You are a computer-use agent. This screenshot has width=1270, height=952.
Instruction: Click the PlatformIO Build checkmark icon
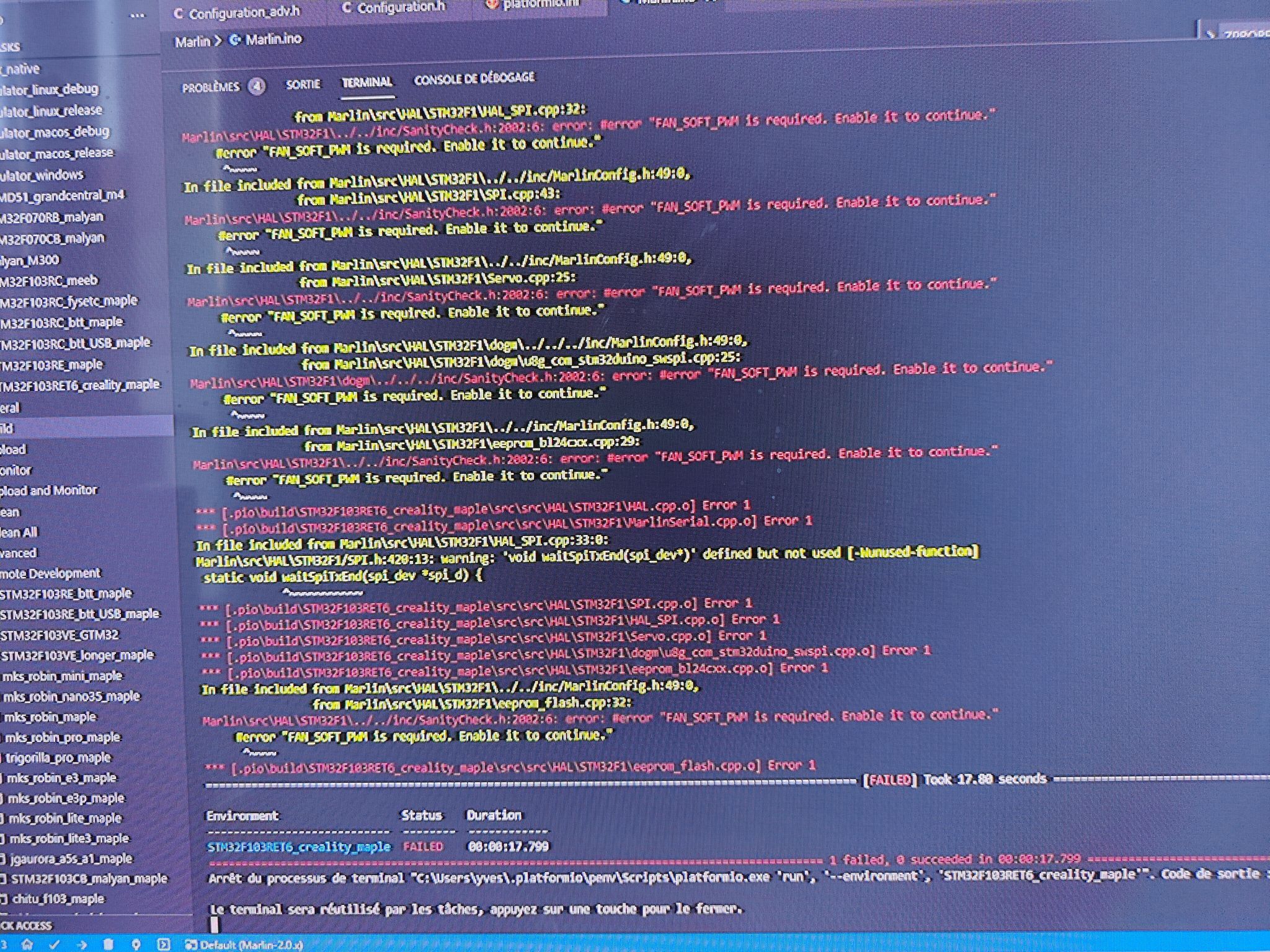55,944
